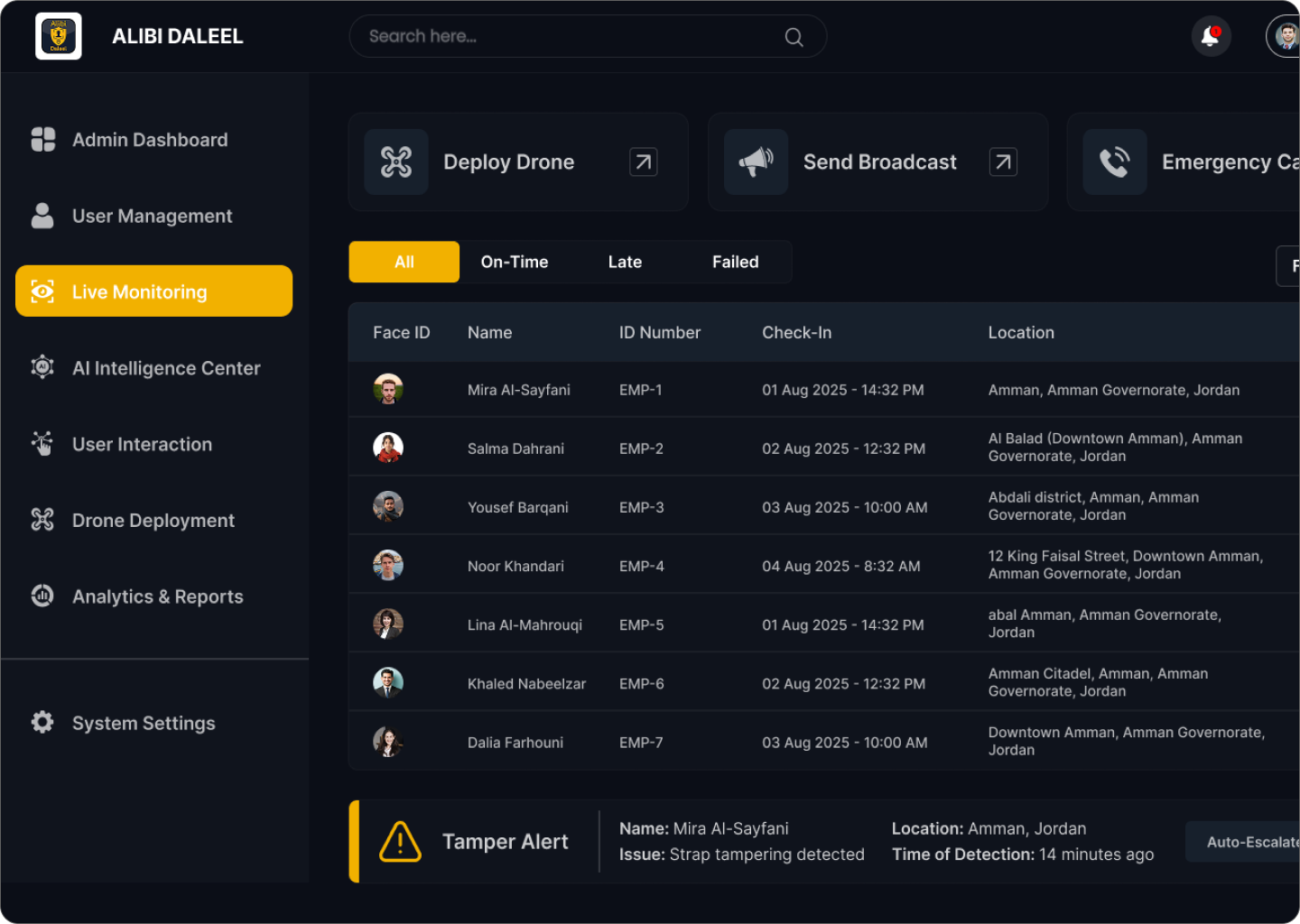The width and height of the screenshot is (1300, 924).
Task: Open the user profile avatar
Action: [x=1285, y=37]
